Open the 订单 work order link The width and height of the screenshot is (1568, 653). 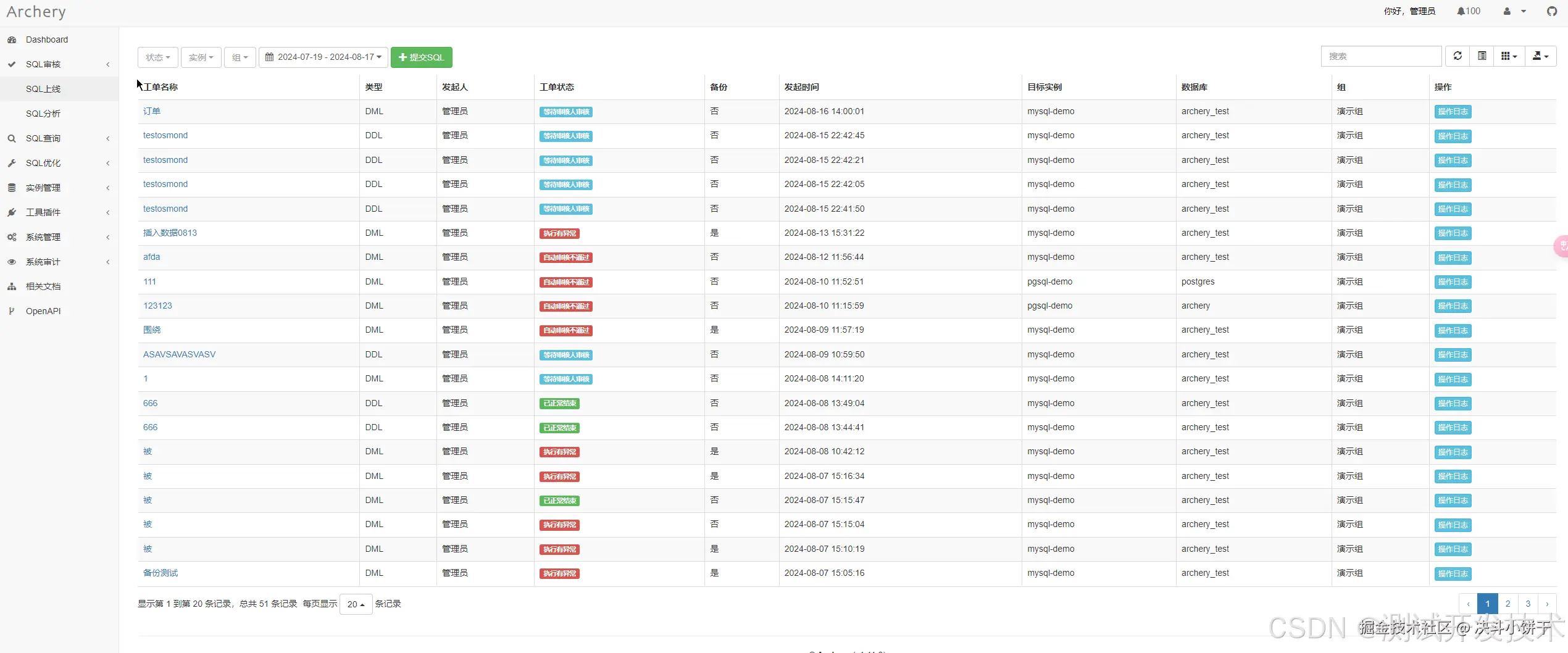[152, 111]
